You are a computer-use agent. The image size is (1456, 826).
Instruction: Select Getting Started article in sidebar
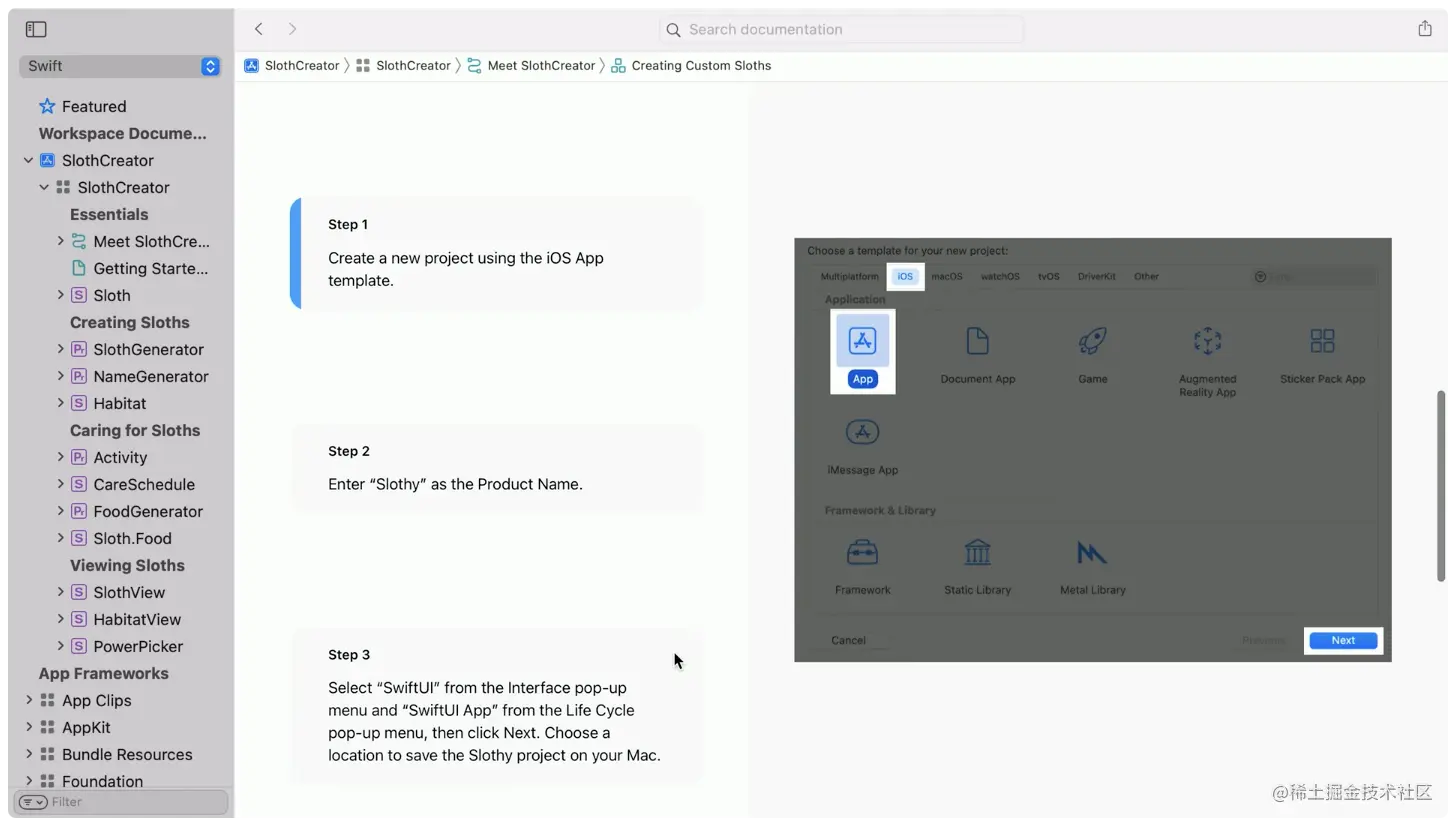tap(151, 268)
